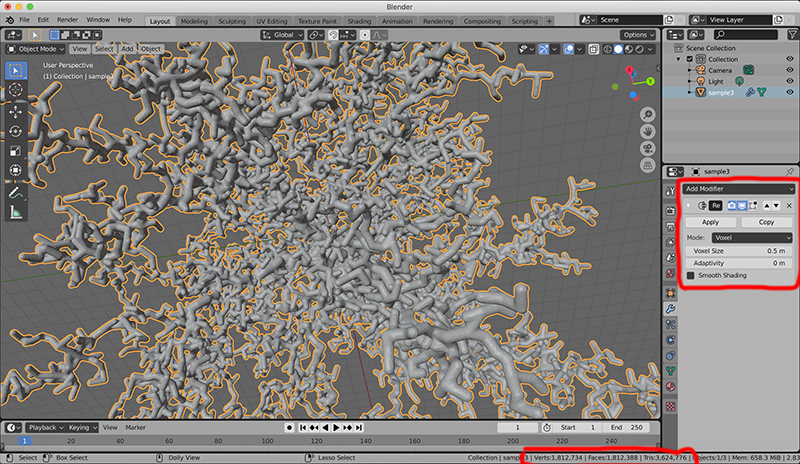Click the Voxel Size value field

739,250
